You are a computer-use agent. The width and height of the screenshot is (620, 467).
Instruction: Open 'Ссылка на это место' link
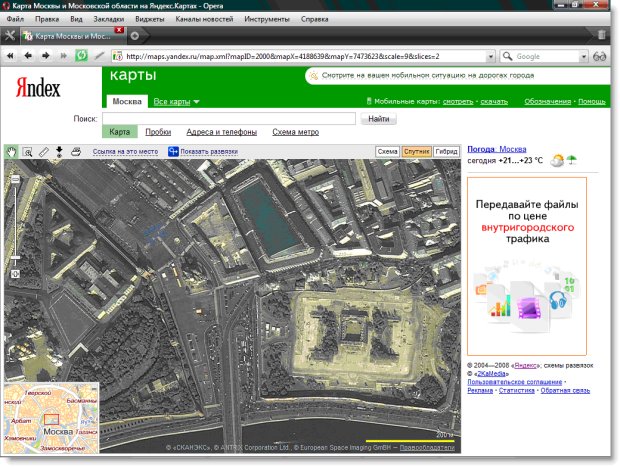click(x=125, y=151)
